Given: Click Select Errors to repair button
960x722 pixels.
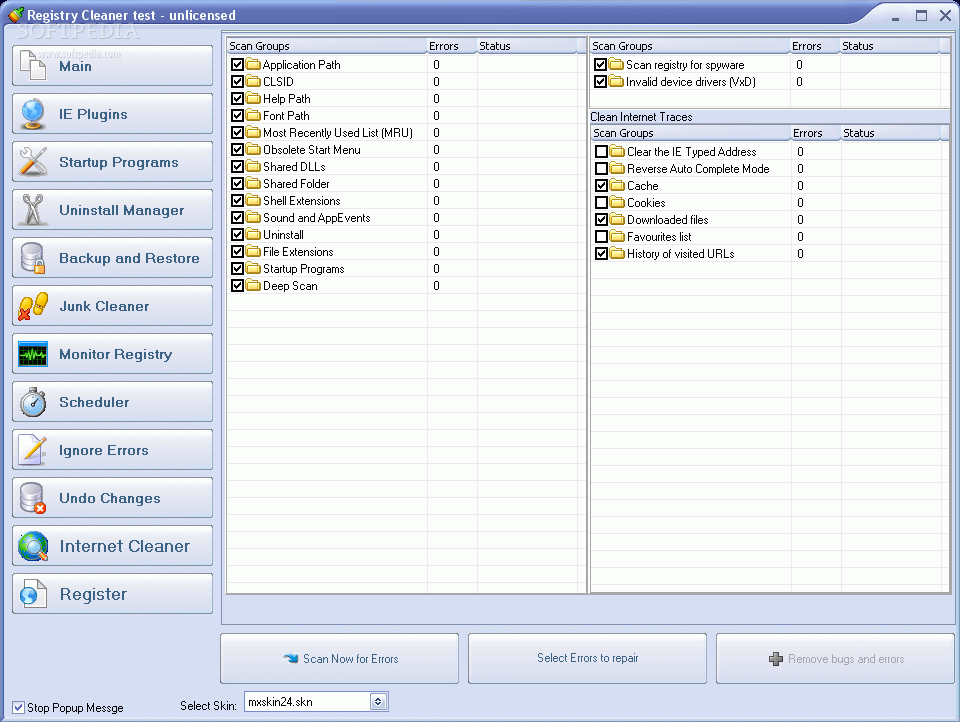Looking at the screenshot, I should [588, 658].
